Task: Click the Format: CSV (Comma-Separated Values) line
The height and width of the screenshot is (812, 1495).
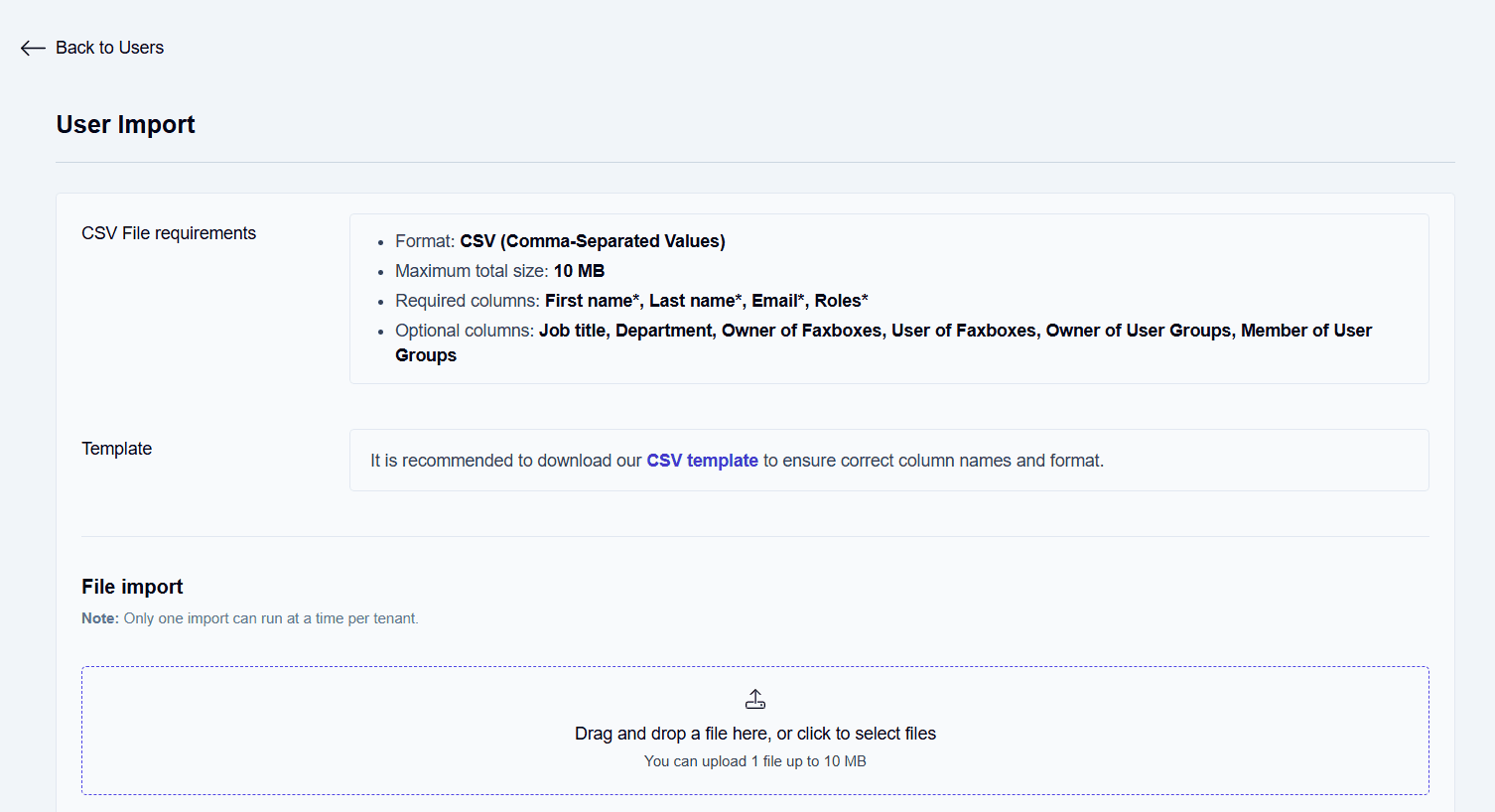Action: pos(560,241)
